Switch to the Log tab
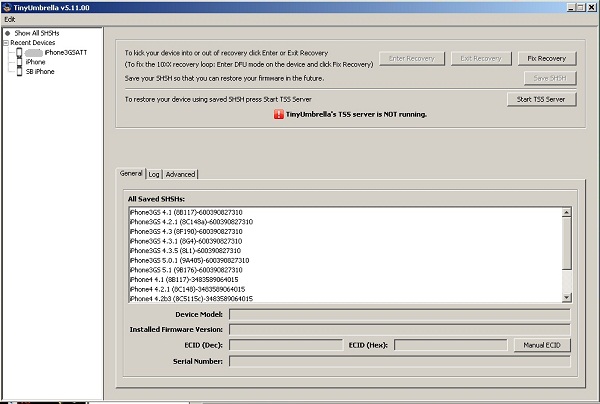 point(154,174)
